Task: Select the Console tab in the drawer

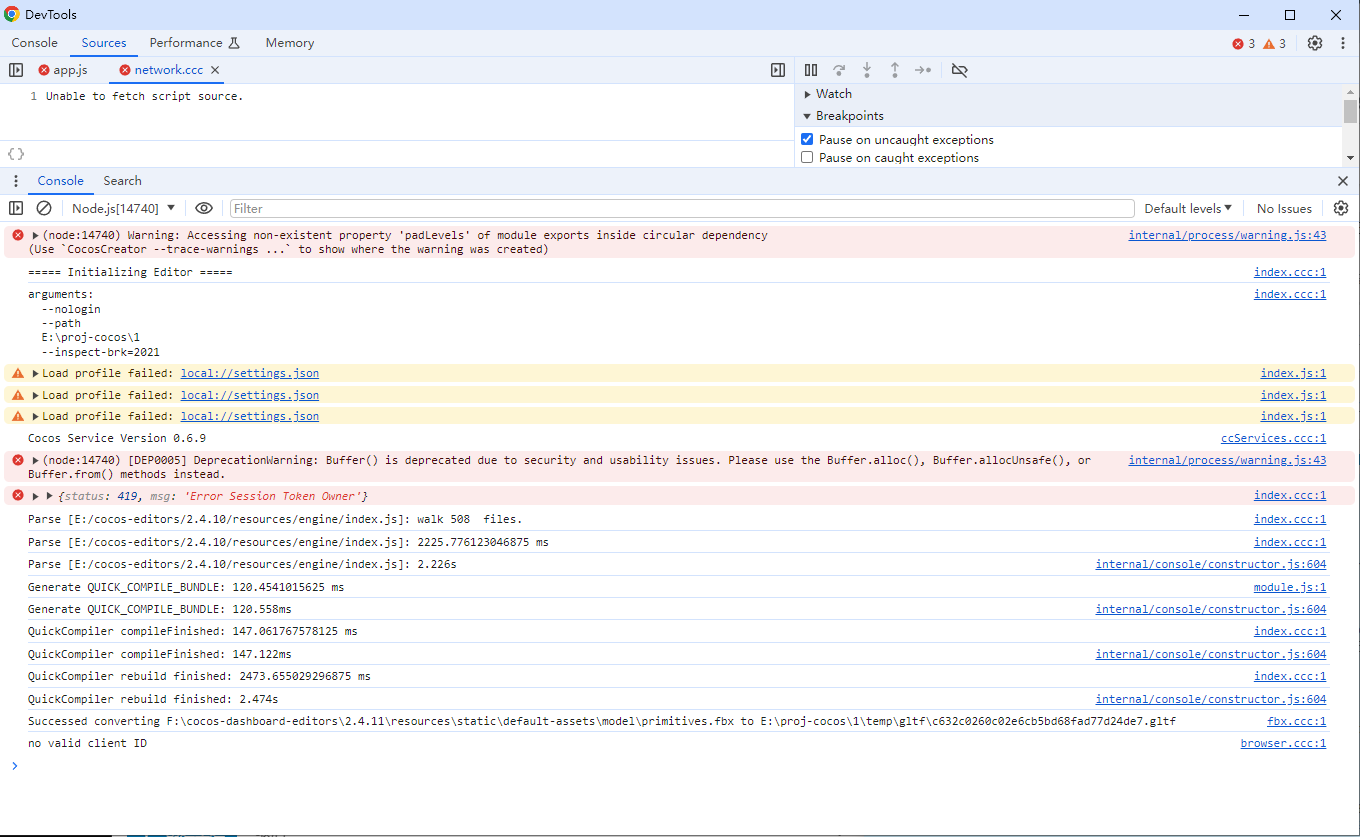Action: click(x=61, y=181)
